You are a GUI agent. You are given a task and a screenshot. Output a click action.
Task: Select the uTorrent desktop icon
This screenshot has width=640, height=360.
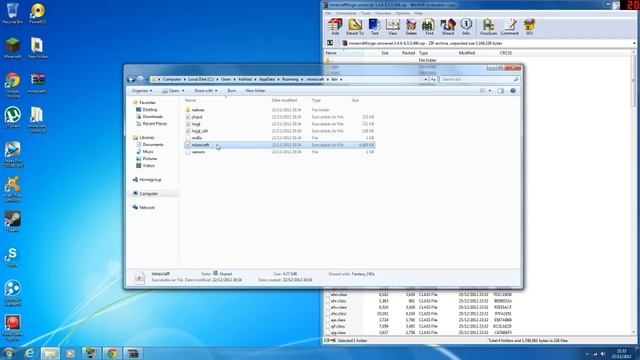(12, 117)
